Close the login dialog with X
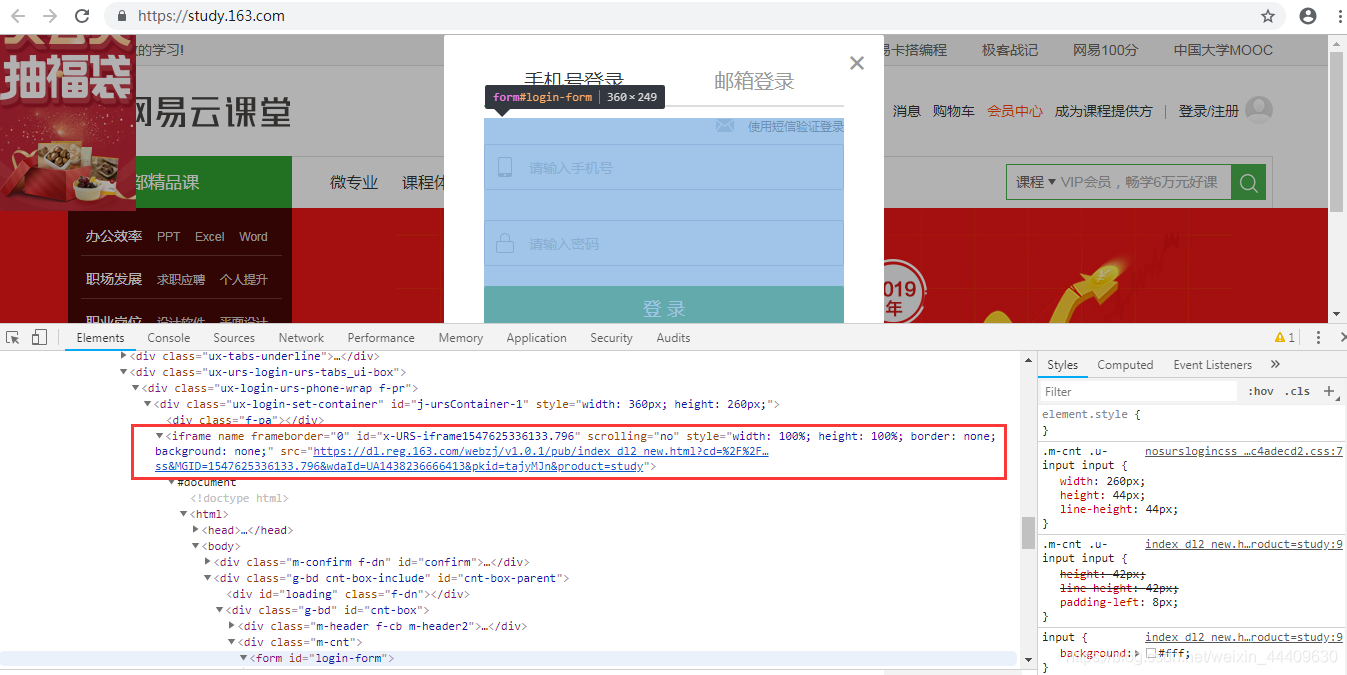1347x675 pixels. 857,63
